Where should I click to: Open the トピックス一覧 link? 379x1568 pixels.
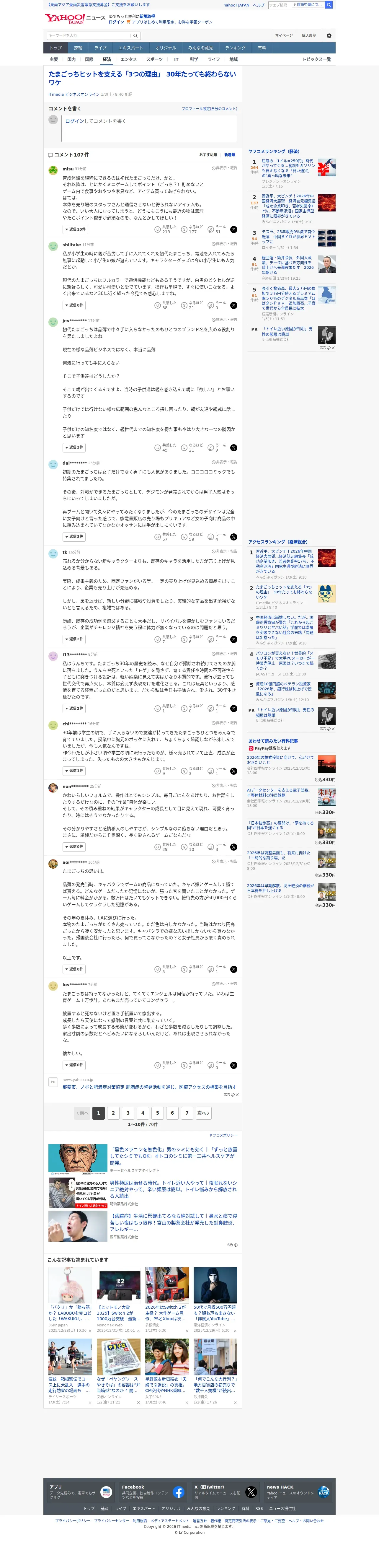tap(316, 60)
